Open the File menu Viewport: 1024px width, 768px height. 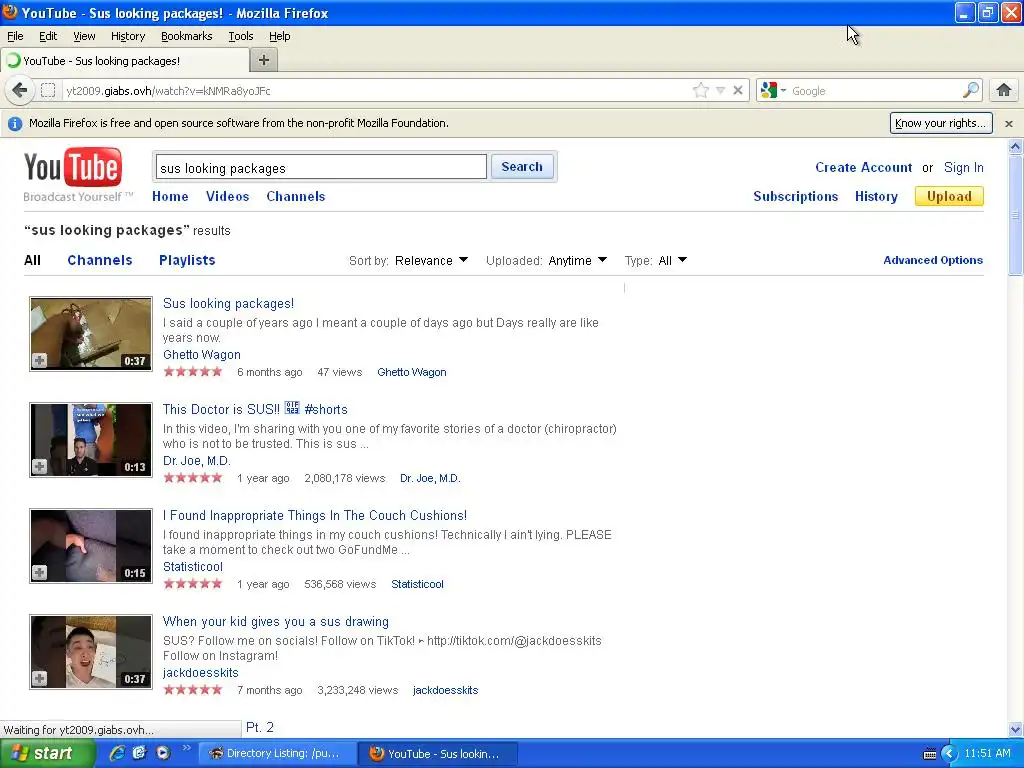pos(15,36)
